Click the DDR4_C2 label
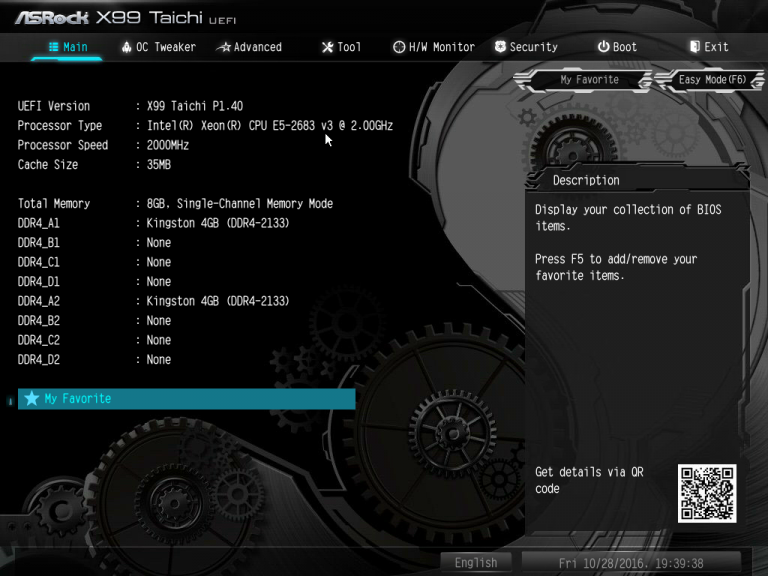Screen dimensions: 768x576 pyautogui.click(x=39, y=340)
